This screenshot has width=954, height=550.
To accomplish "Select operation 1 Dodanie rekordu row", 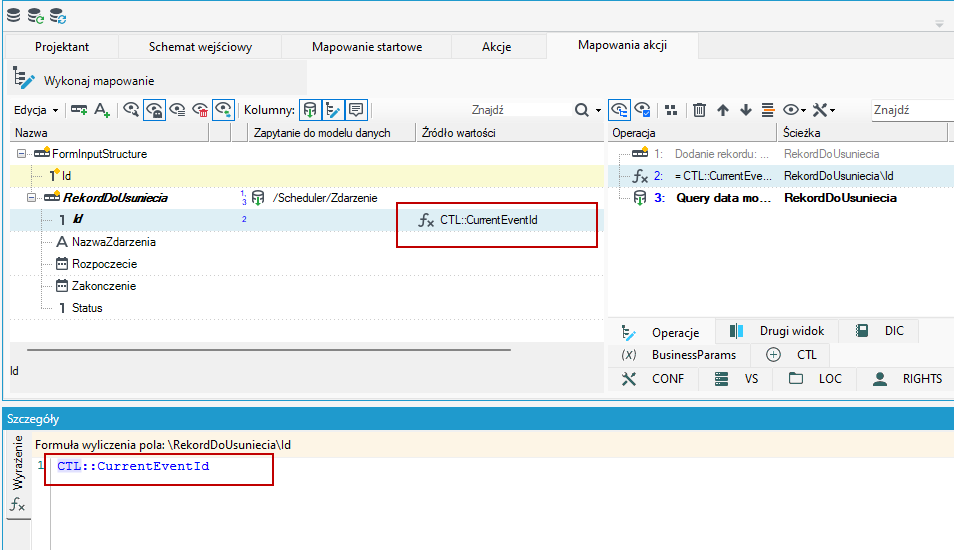I will [x=781, y=154].
